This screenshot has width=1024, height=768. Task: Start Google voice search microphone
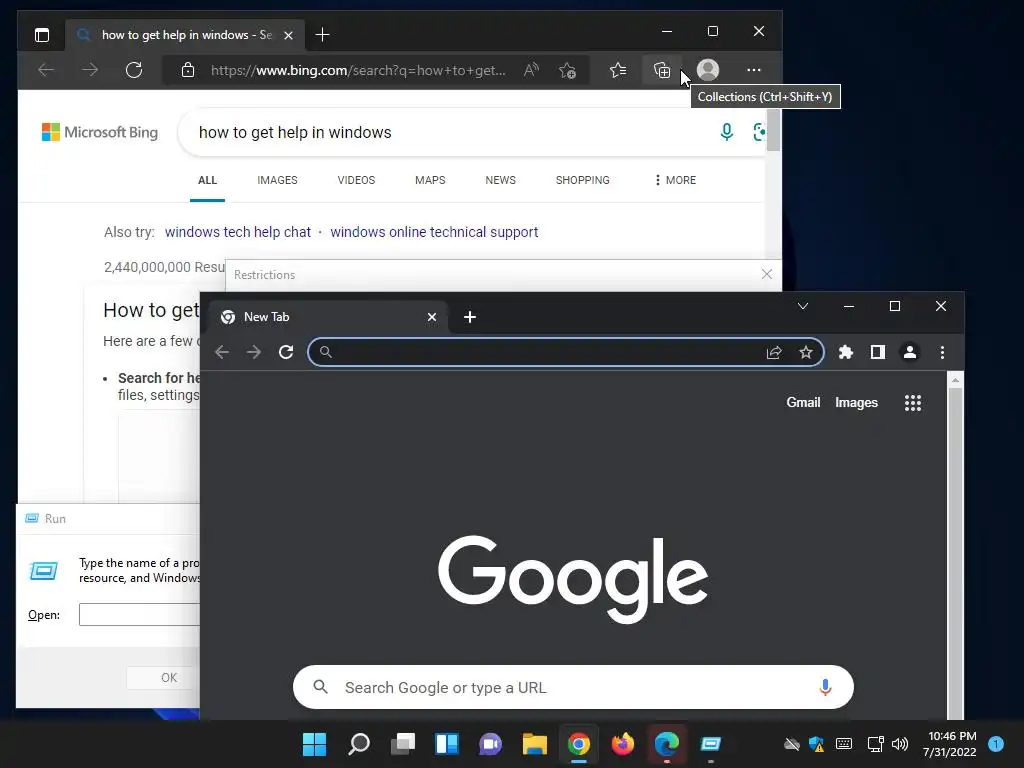pos(825,687)
